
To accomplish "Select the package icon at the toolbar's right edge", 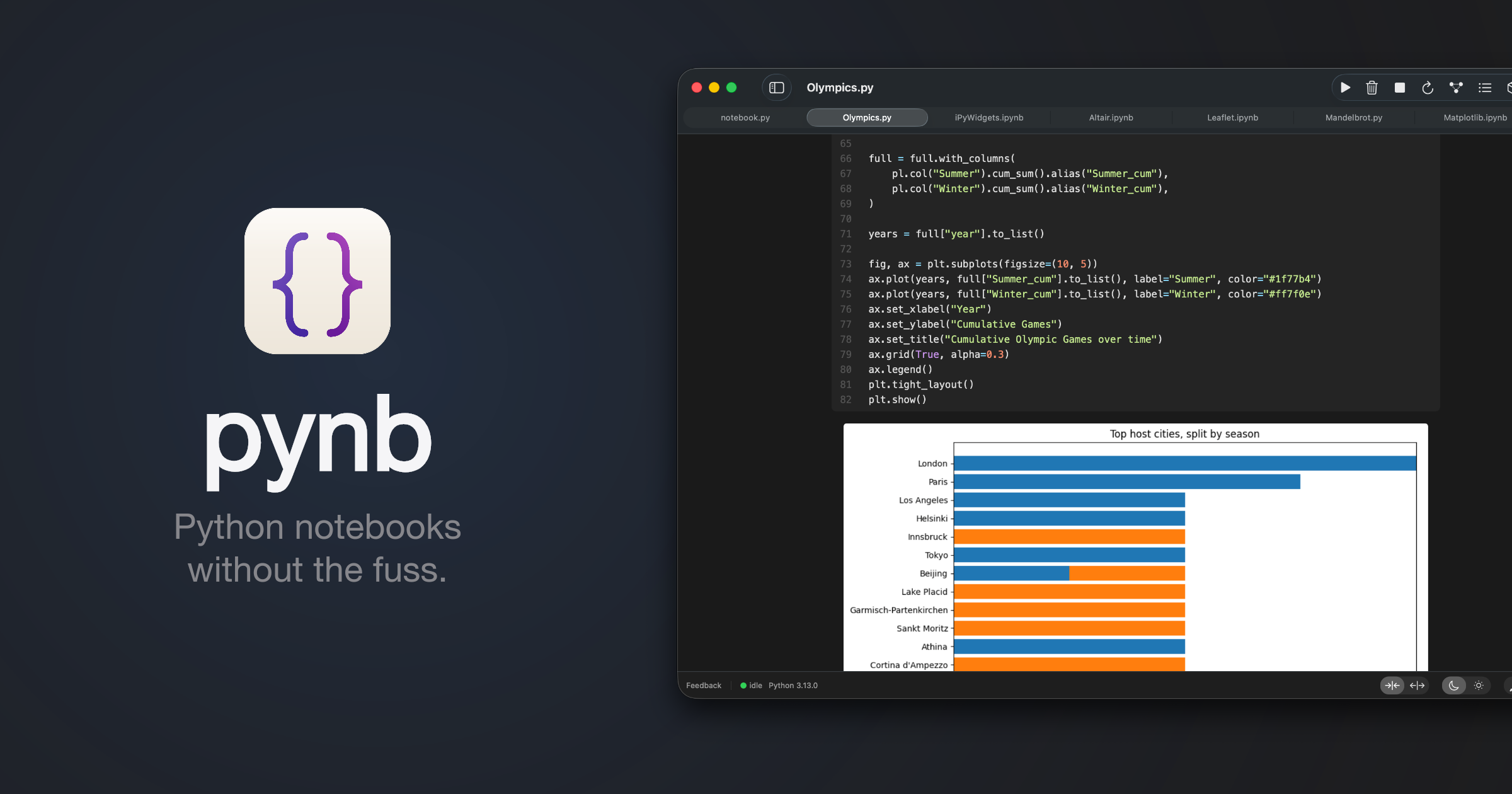I will point(1509,88).
